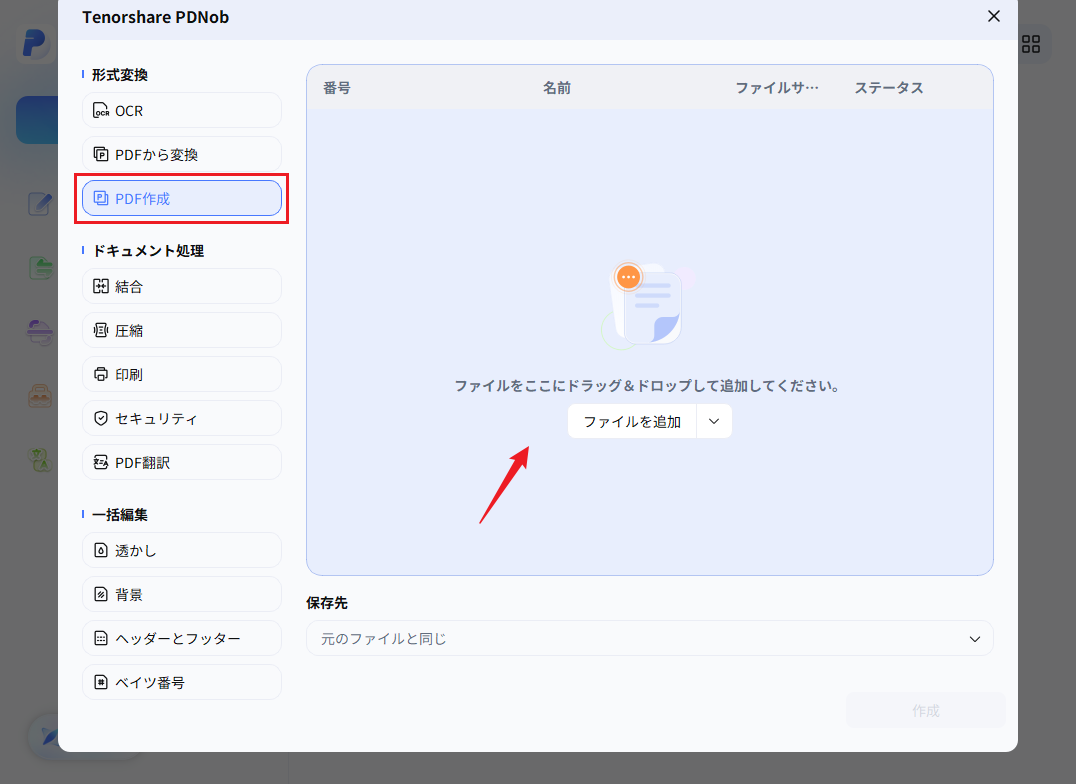Click the 圧縮 compress icon

101,330
